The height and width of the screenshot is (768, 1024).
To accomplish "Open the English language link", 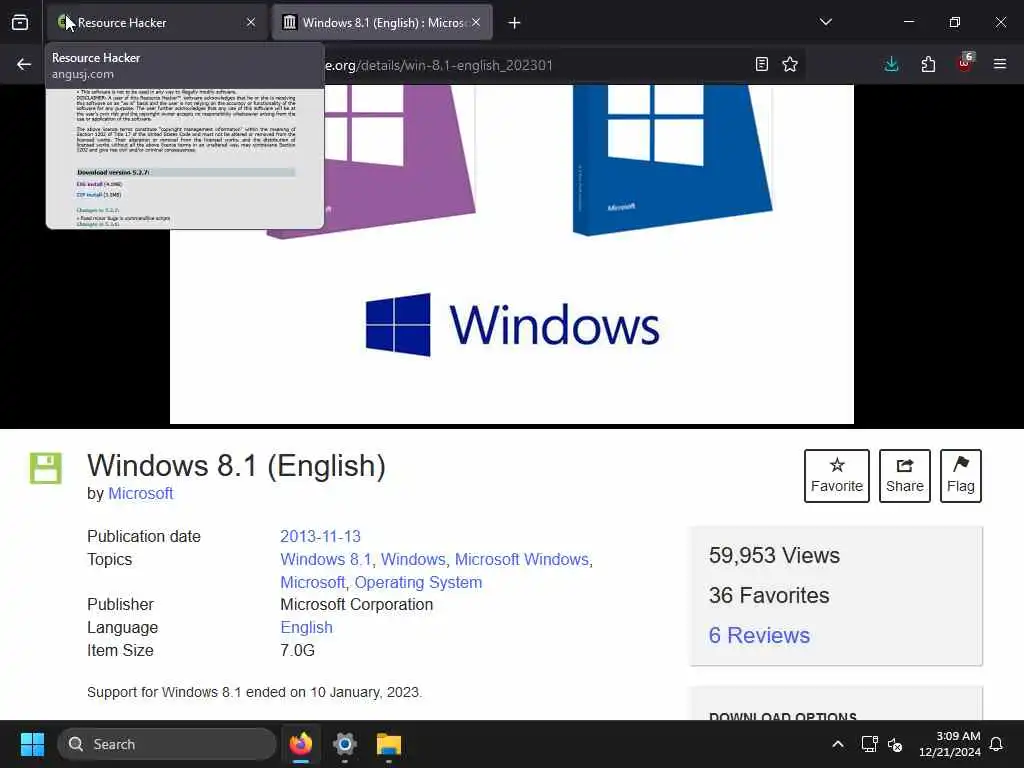I will 306,628.
